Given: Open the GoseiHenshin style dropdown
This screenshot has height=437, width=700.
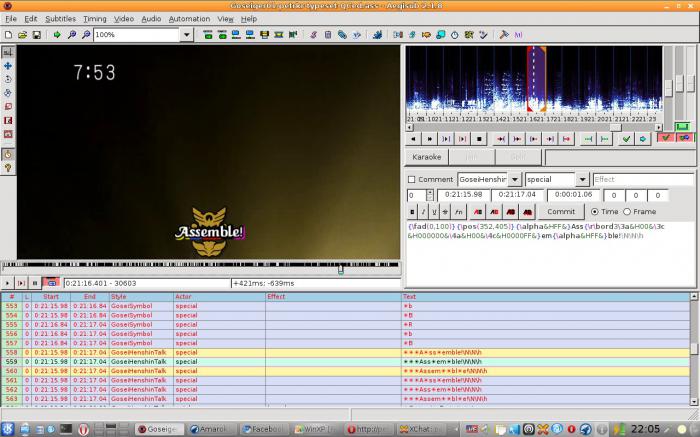Looking at the screenshot, I should (515, 179).
